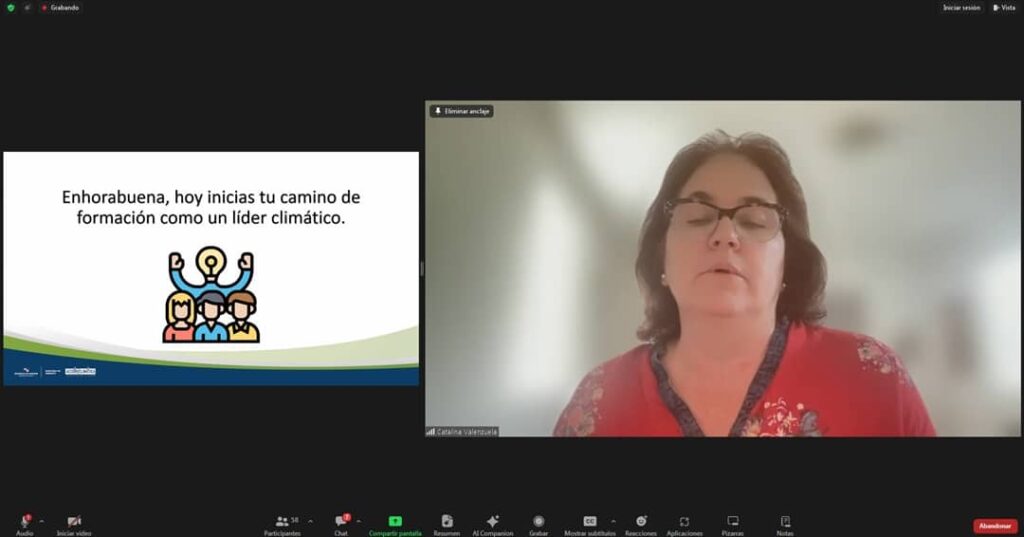Click the slide headline 'Enhorabuena, hoy inicias'
Image resolution: width=1024 pixels, height=537 pixels.
coord(211,207)
